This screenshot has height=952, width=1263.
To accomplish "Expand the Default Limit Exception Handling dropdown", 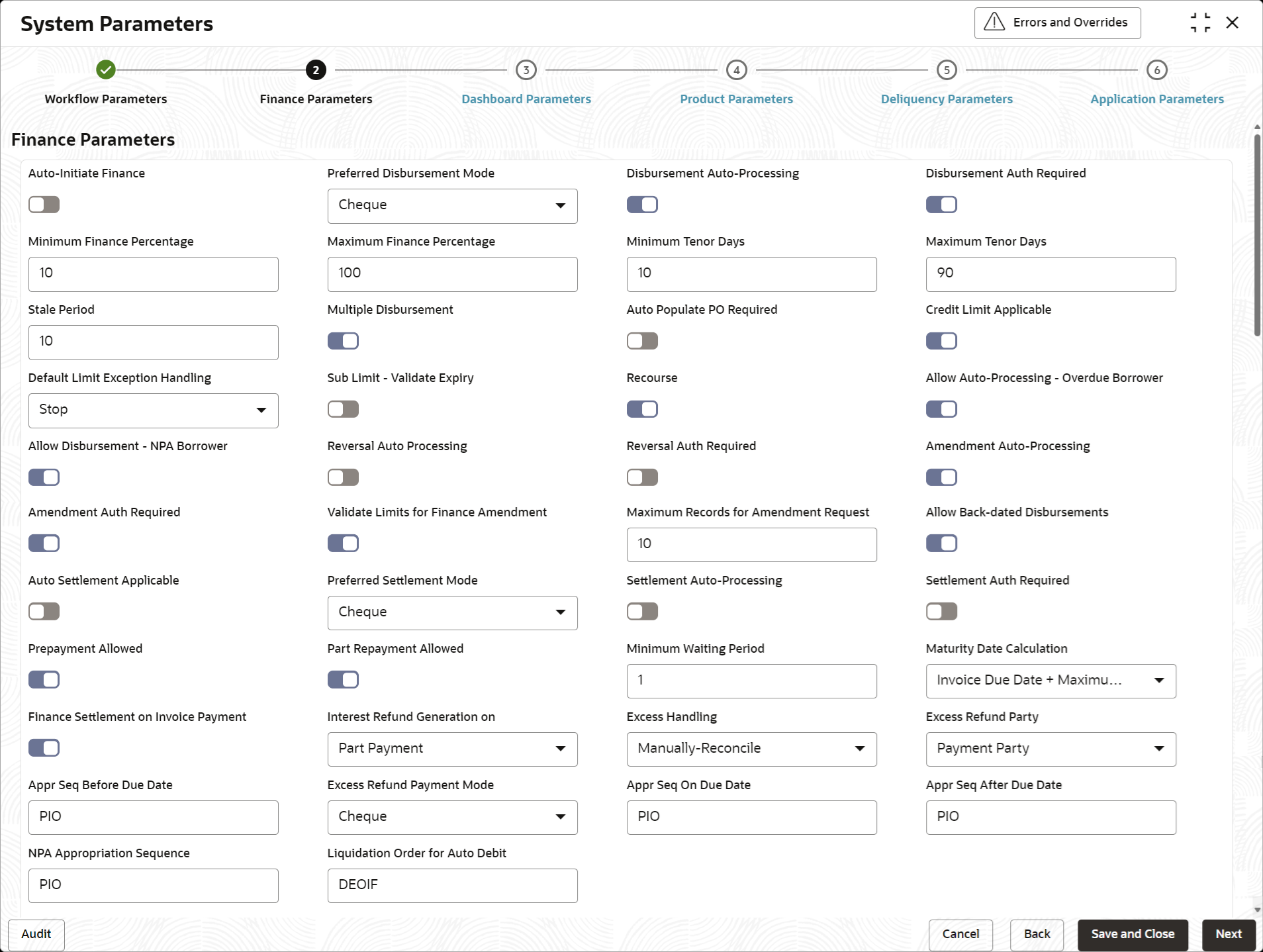I will click(x=153, y=410).
